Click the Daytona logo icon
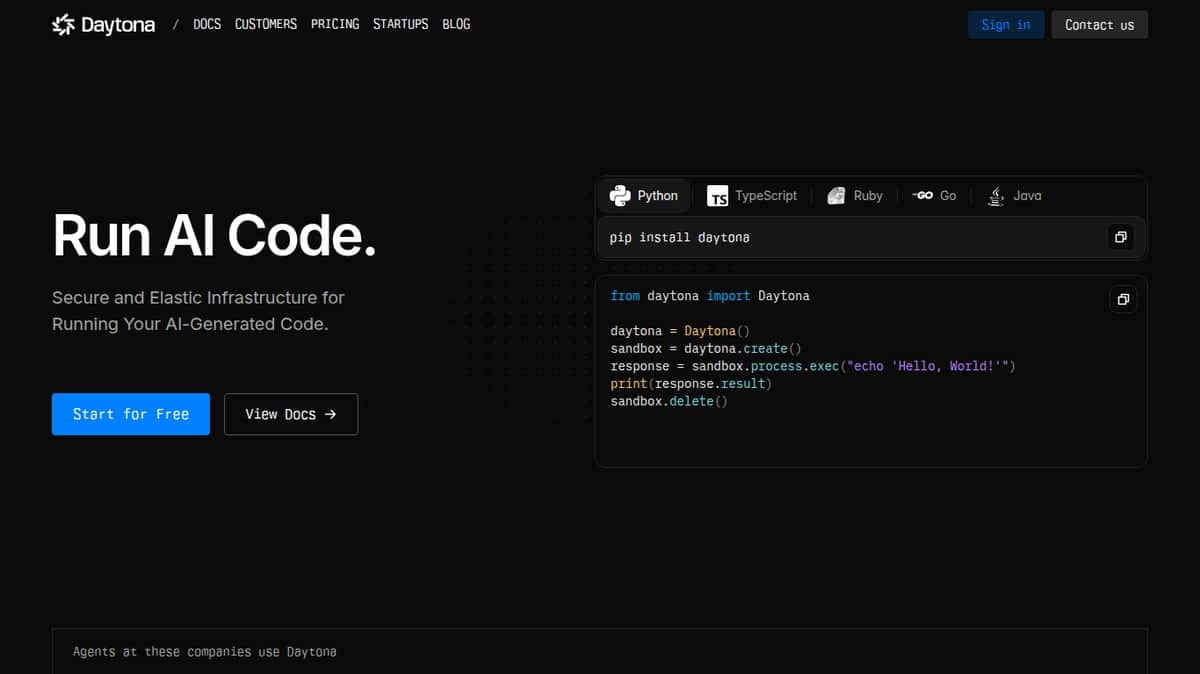Image resolution: width=1200 pixels, height=674 pixels. (x=63, y=25)
